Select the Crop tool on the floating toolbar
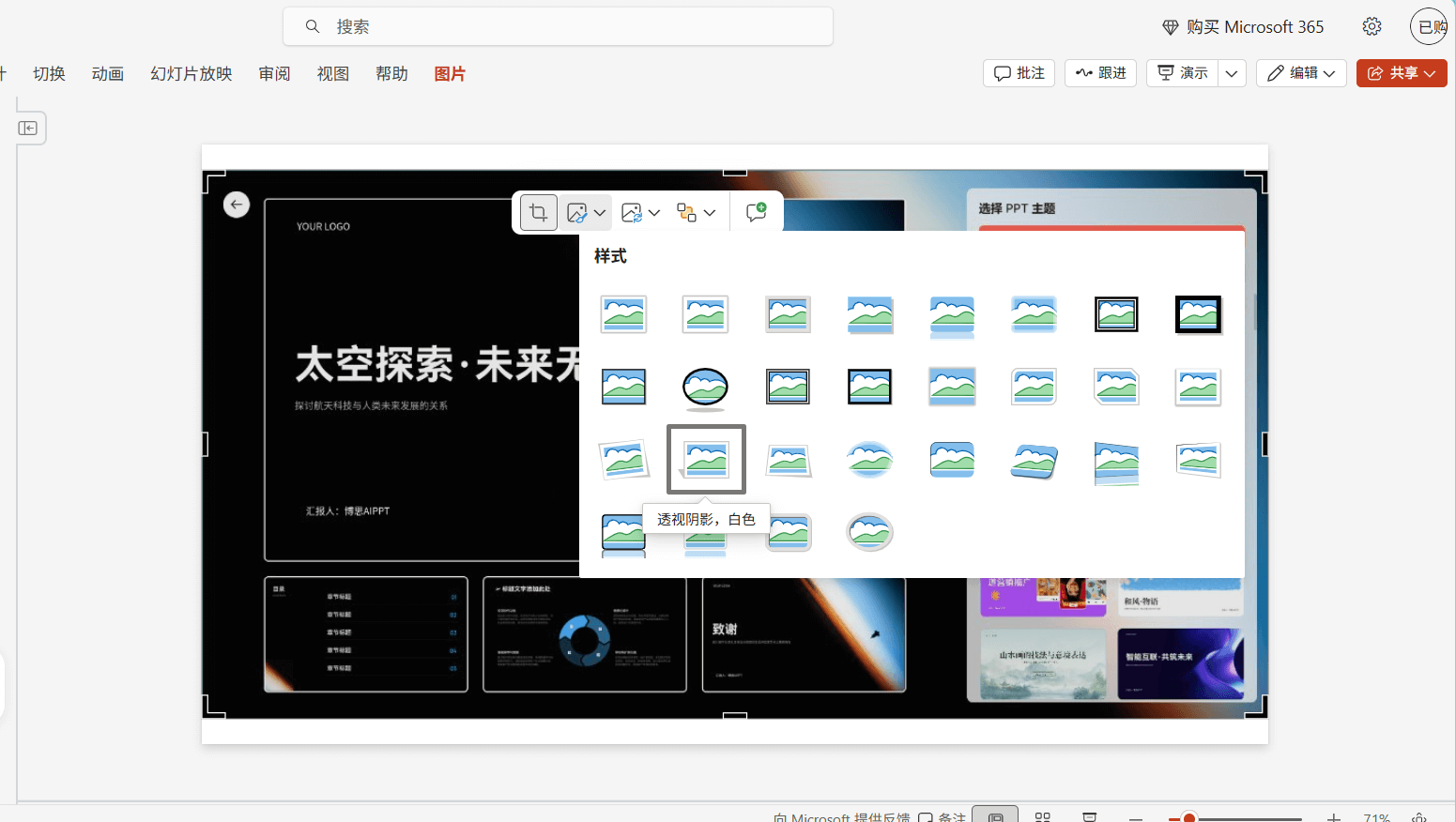The height and width of the screenshot is (822, 1456). (538, 212)
